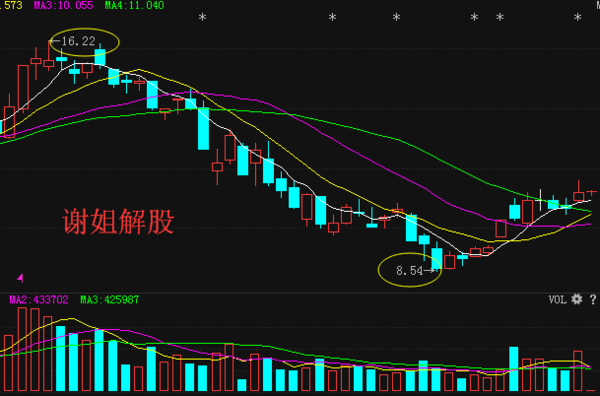Select the VOL indicator label

(558, 300)
